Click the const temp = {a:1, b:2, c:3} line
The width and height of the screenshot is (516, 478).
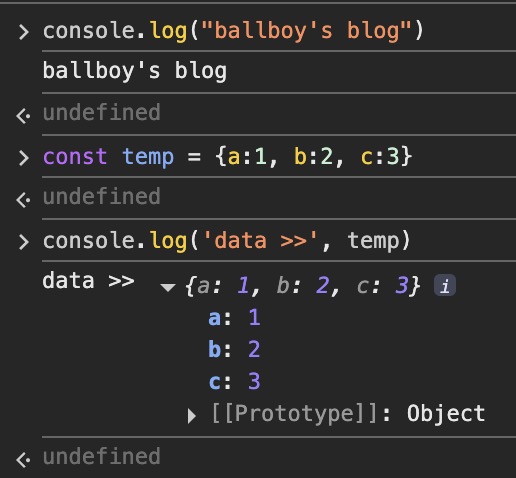click(x=228, y=157)
